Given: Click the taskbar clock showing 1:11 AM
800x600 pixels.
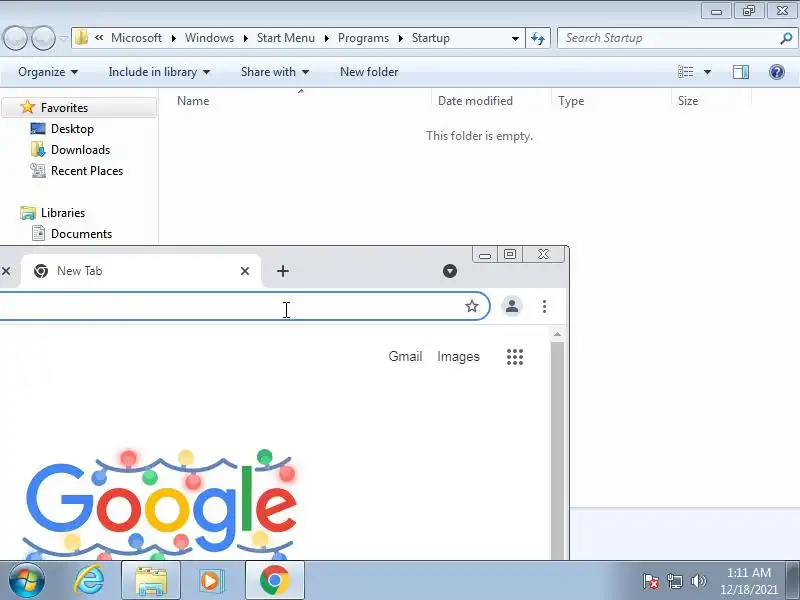Looking at the screenshot, I should 748,581.
